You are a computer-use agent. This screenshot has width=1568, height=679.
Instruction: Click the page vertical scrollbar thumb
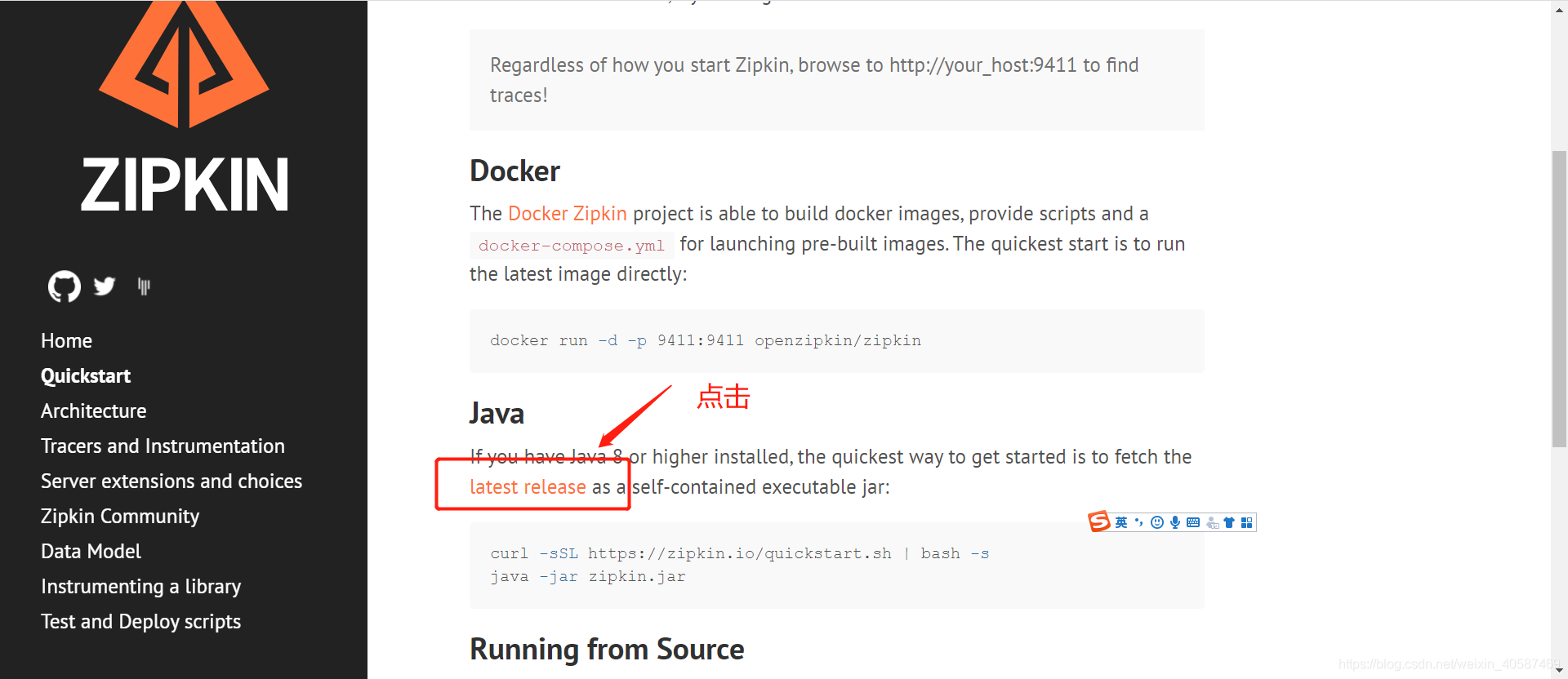pos(1559,299)
